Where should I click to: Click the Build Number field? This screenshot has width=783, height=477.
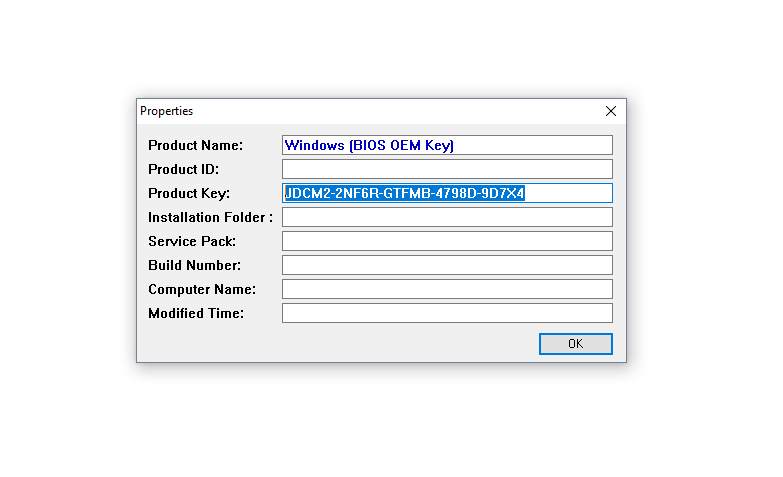pos(447,265)
